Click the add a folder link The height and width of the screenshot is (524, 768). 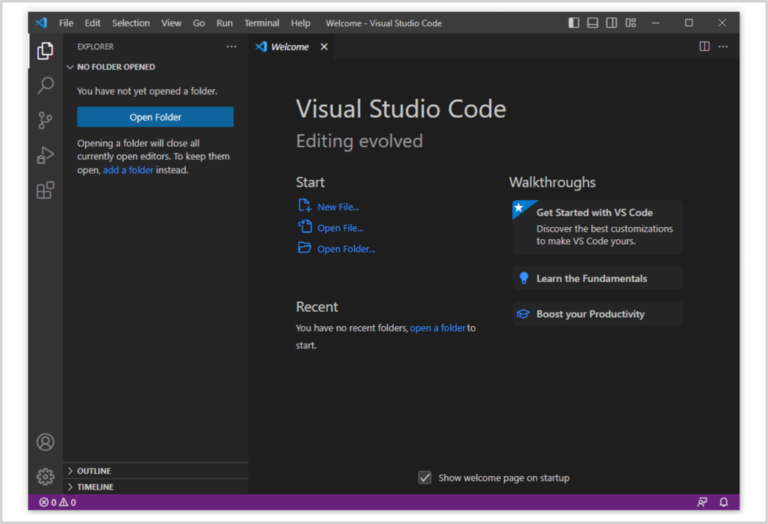click(128, 170)
